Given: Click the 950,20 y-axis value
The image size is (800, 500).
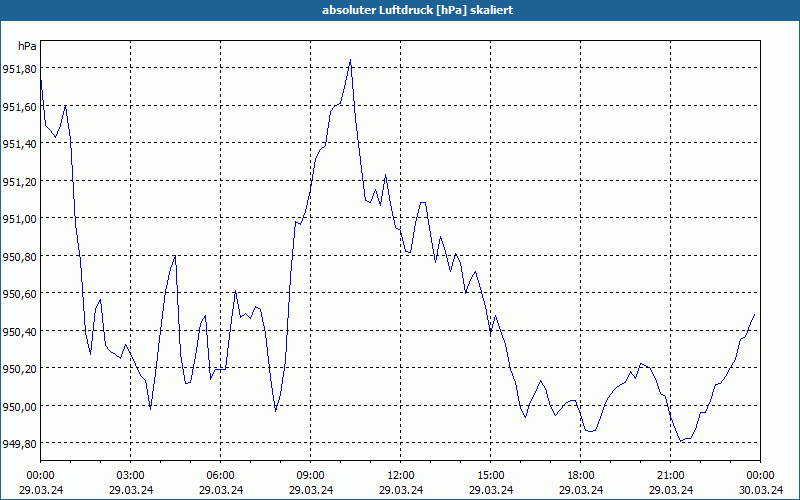Looking at the screenshot, I should pyautogui.click(x=19, y=369).
